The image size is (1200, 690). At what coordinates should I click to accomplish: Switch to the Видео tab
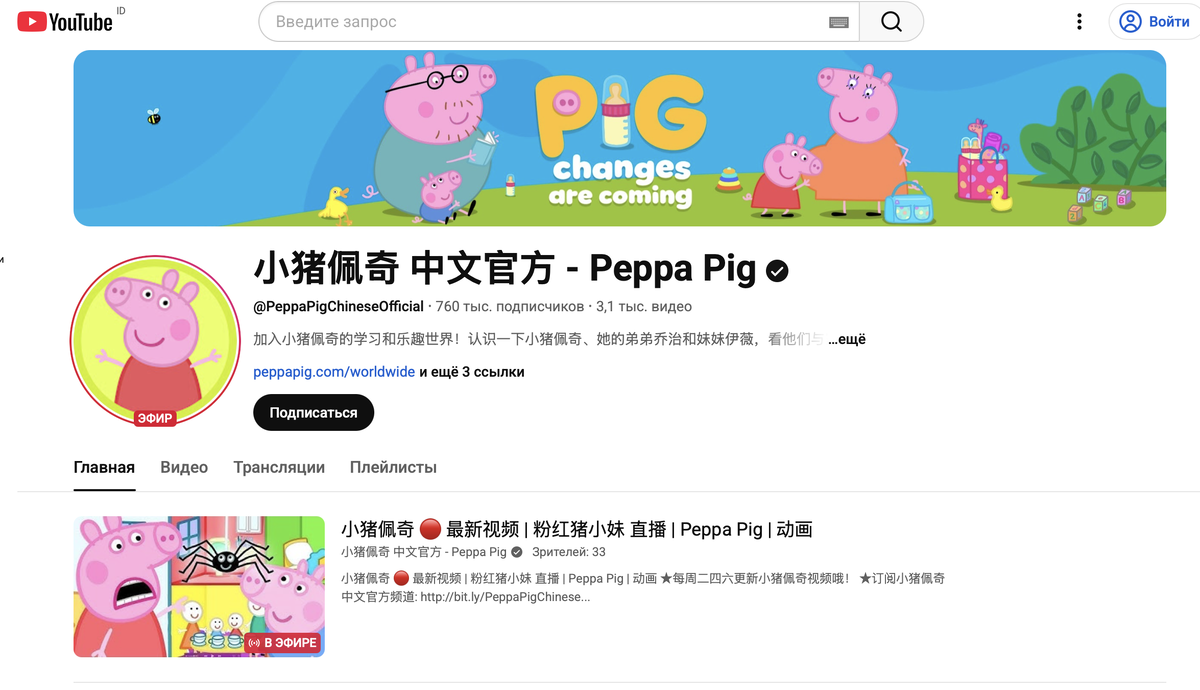click(x=184, y=467)
